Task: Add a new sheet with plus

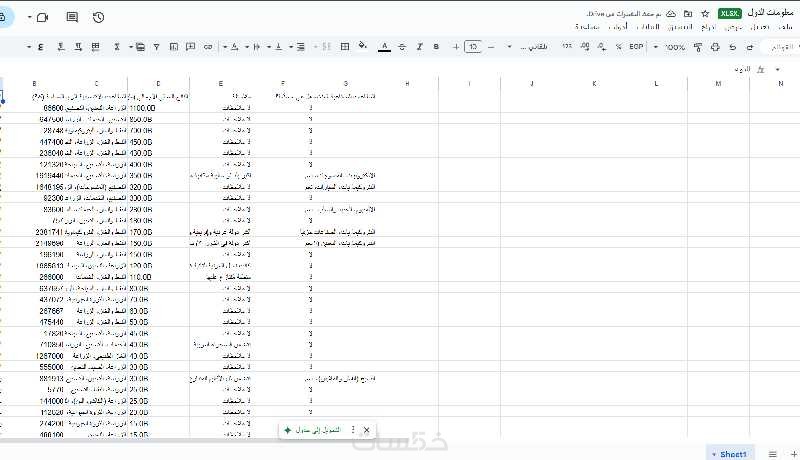Action: pyautogui.click(x=793, y=454)
